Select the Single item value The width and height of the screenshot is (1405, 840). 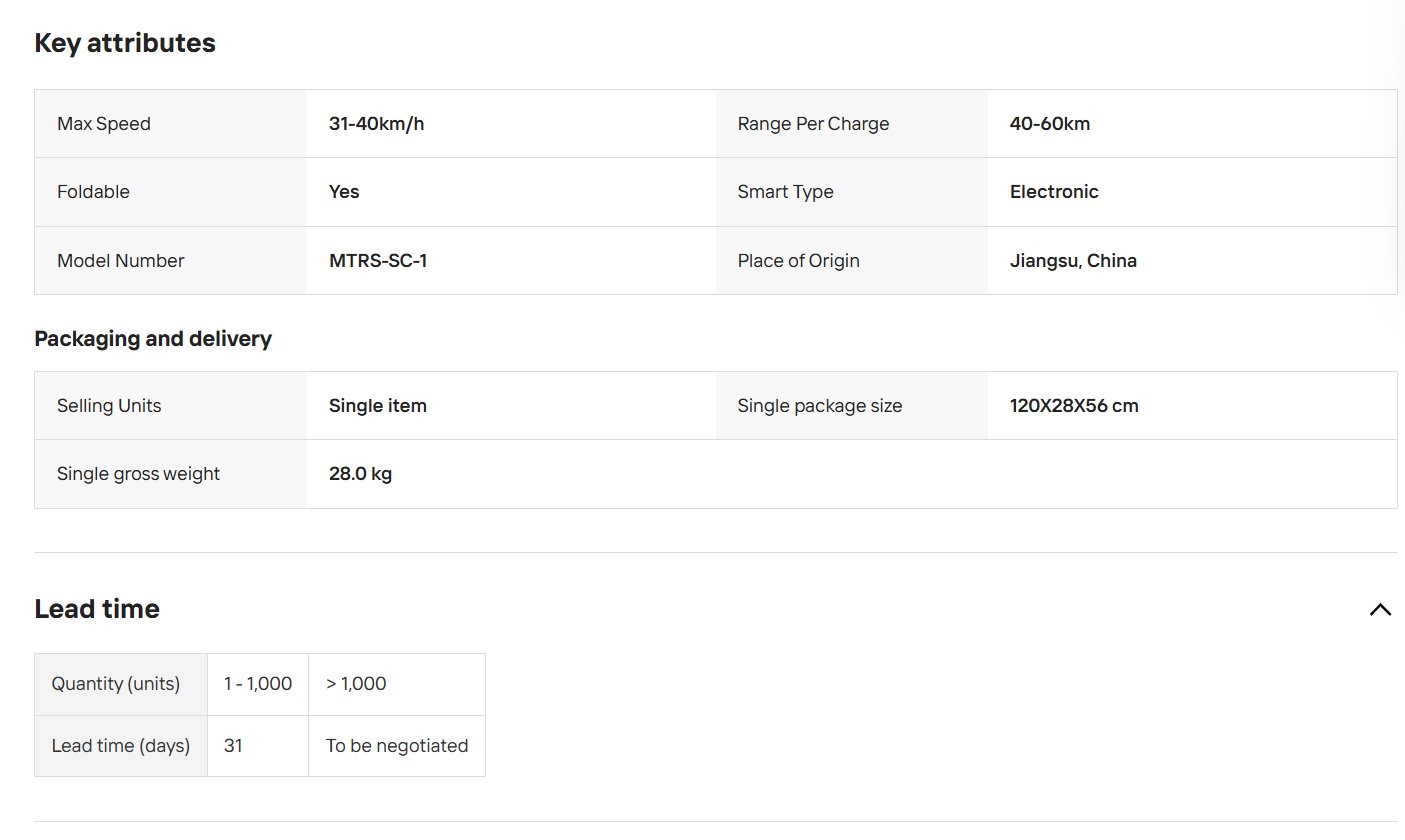(x=378, y=406)
